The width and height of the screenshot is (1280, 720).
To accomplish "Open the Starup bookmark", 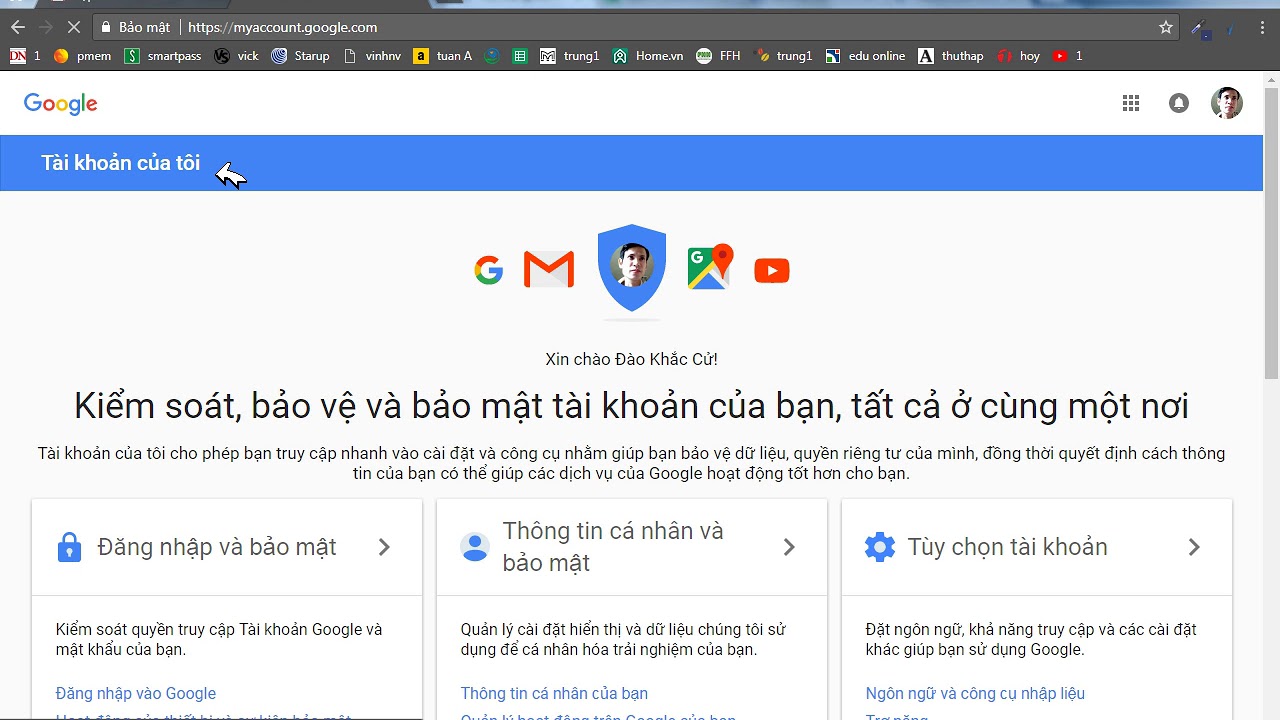I will pyautogui.click(x=300, y=56).
